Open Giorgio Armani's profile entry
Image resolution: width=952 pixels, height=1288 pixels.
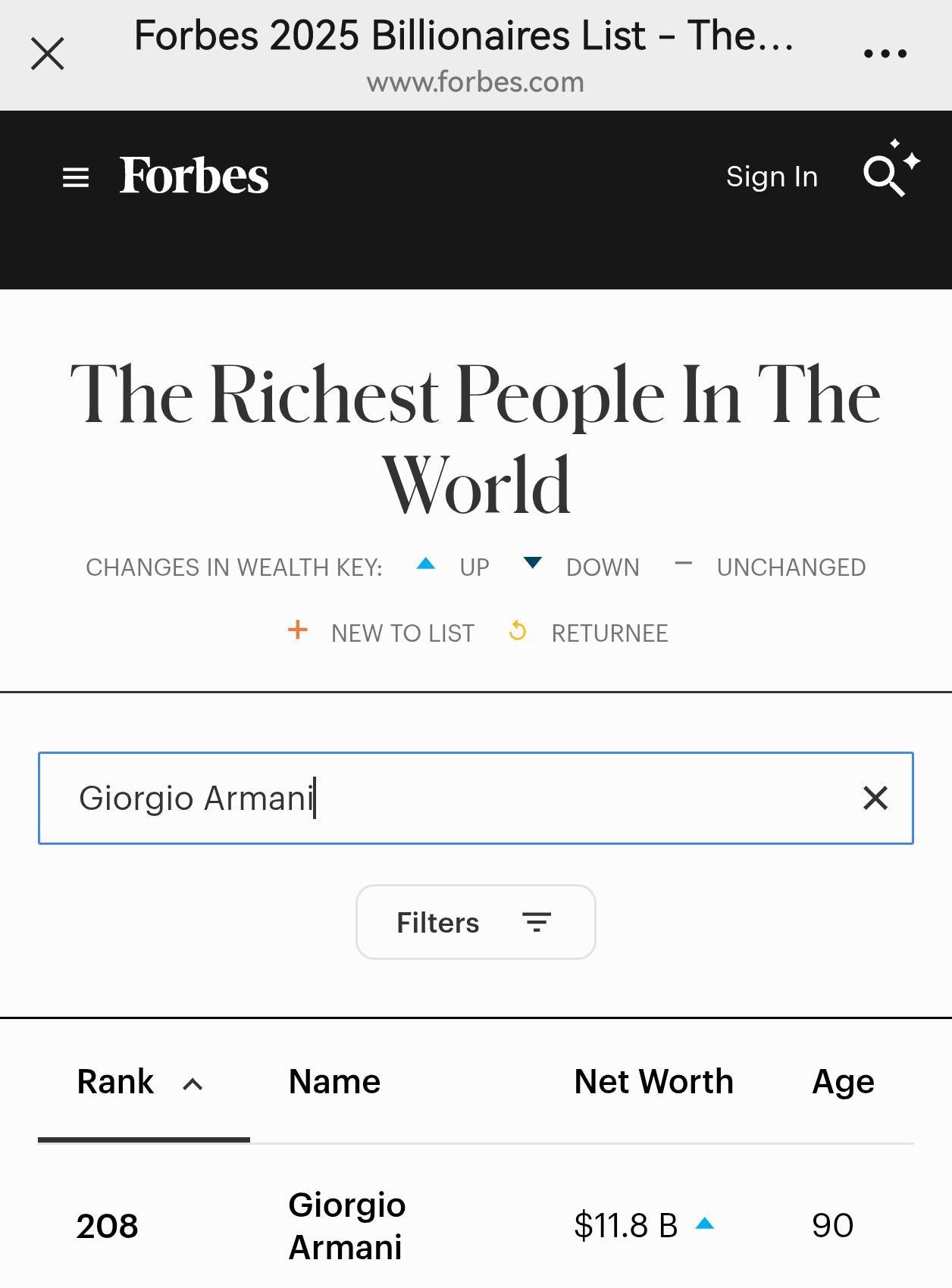coord(346,1226)
